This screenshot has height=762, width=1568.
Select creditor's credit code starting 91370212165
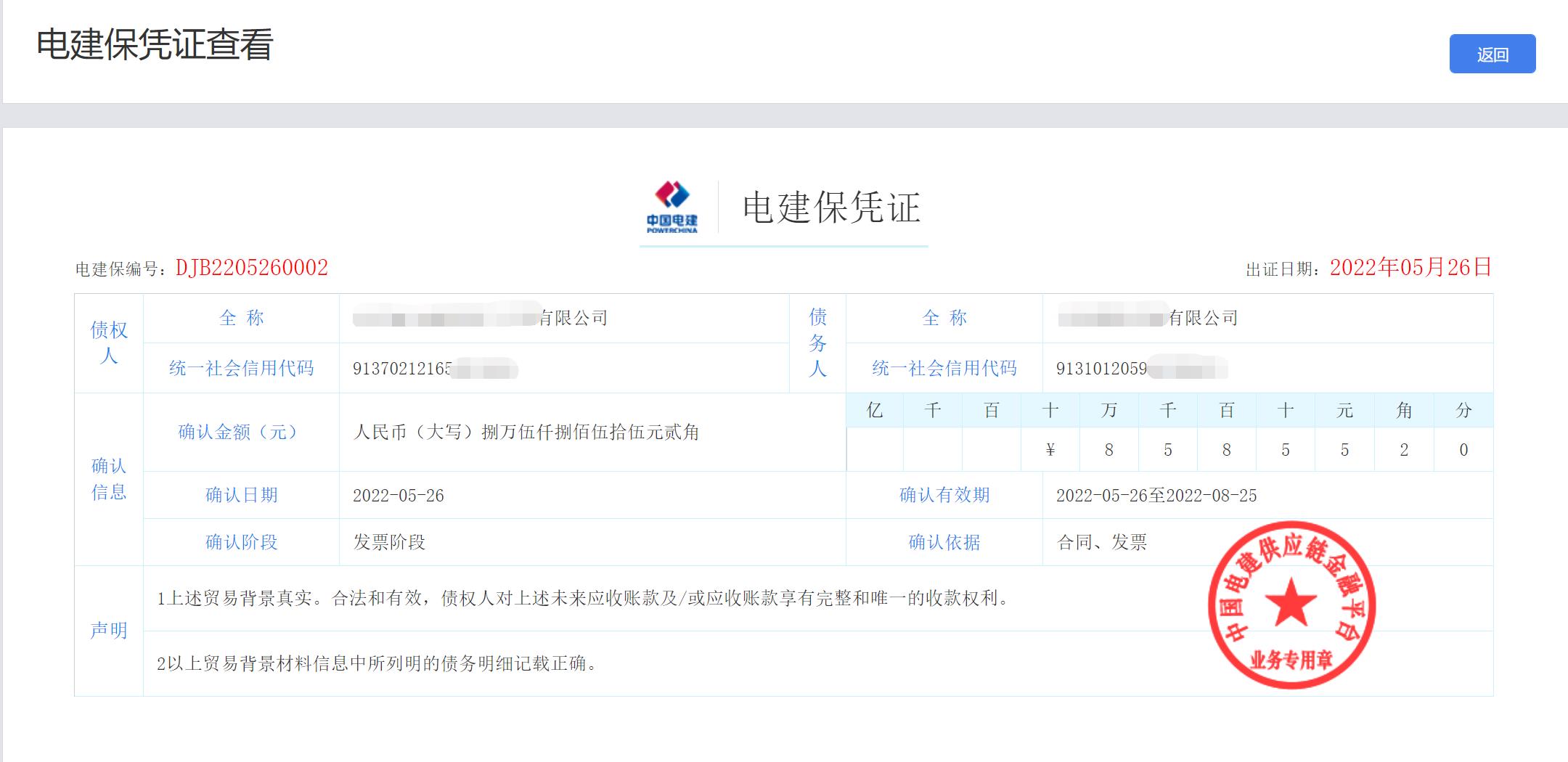click(x=403, y=369)
